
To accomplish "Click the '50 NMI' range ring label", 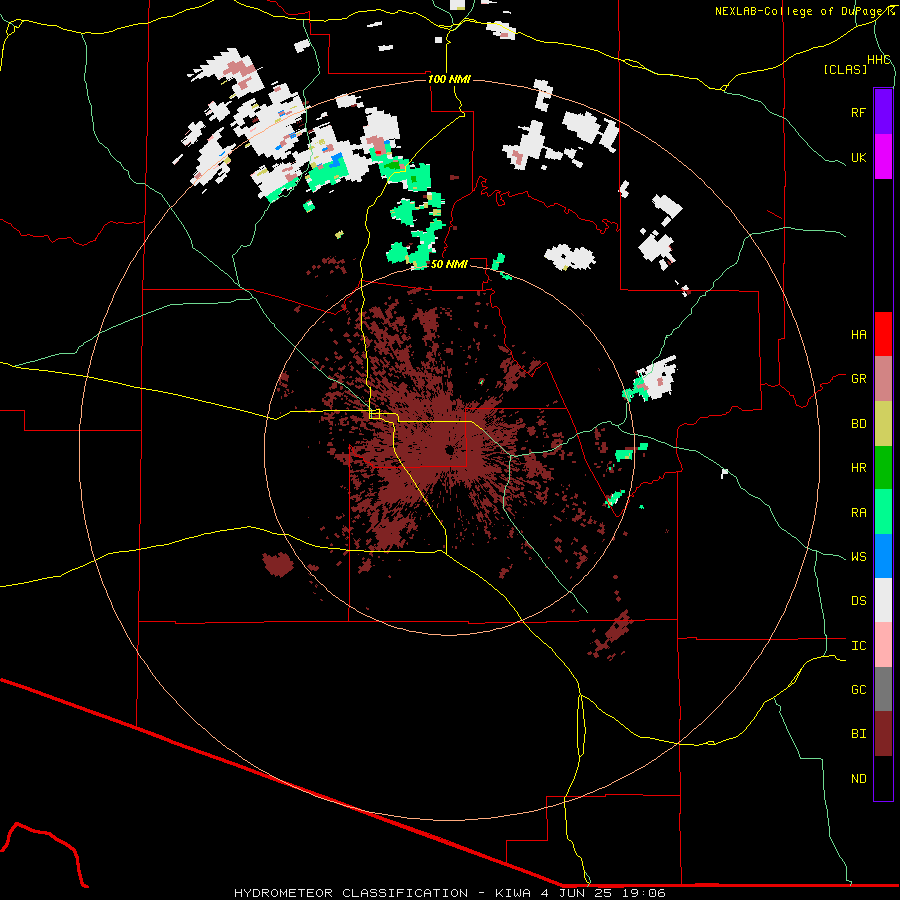I will (449, 264).
